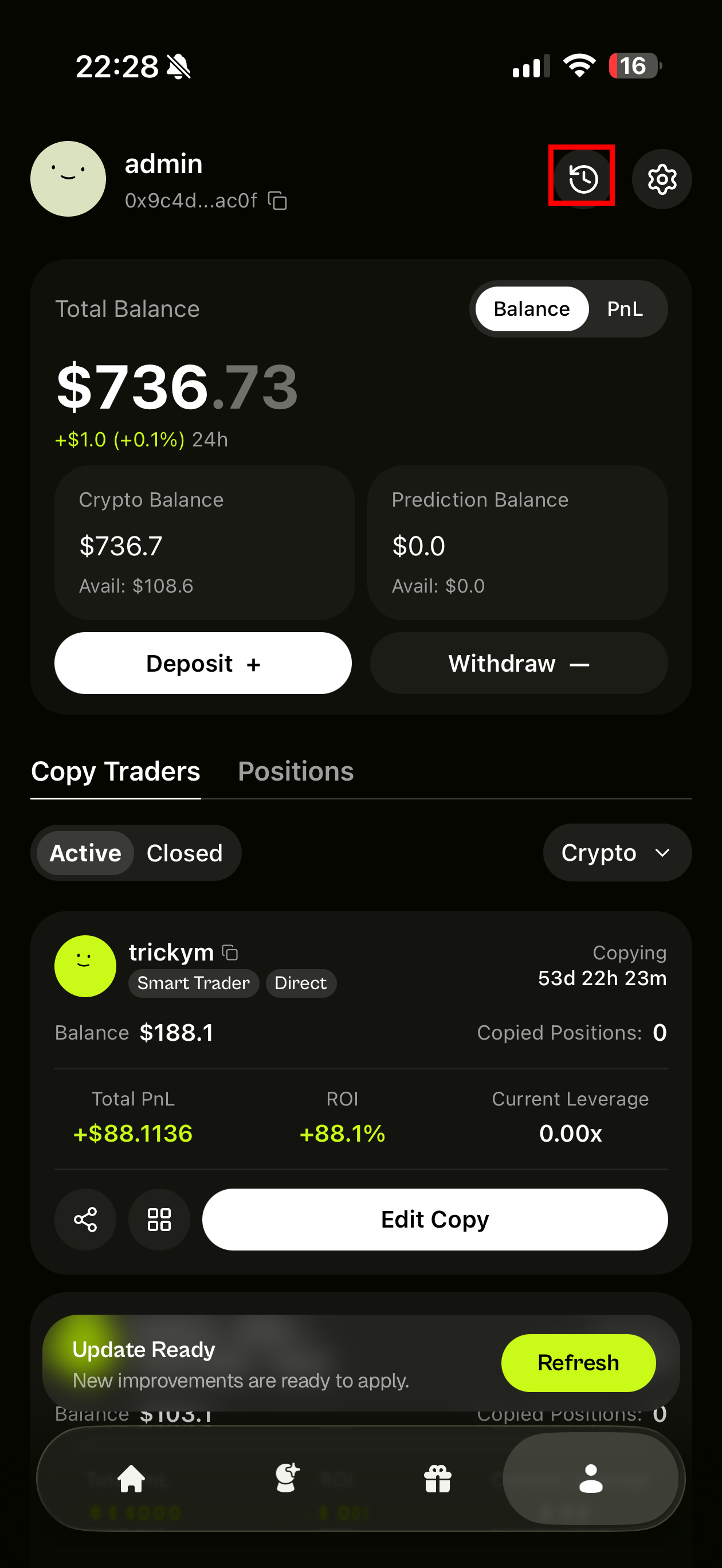
Task: Select the Copy Traders tab
Action: [x=116, y=771]
